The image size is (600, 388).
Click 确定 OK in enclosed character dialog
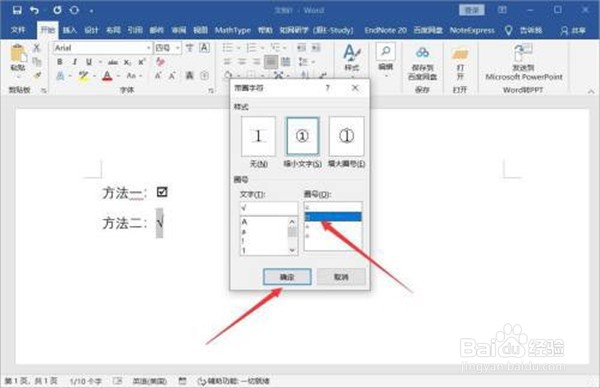[287, 277]
